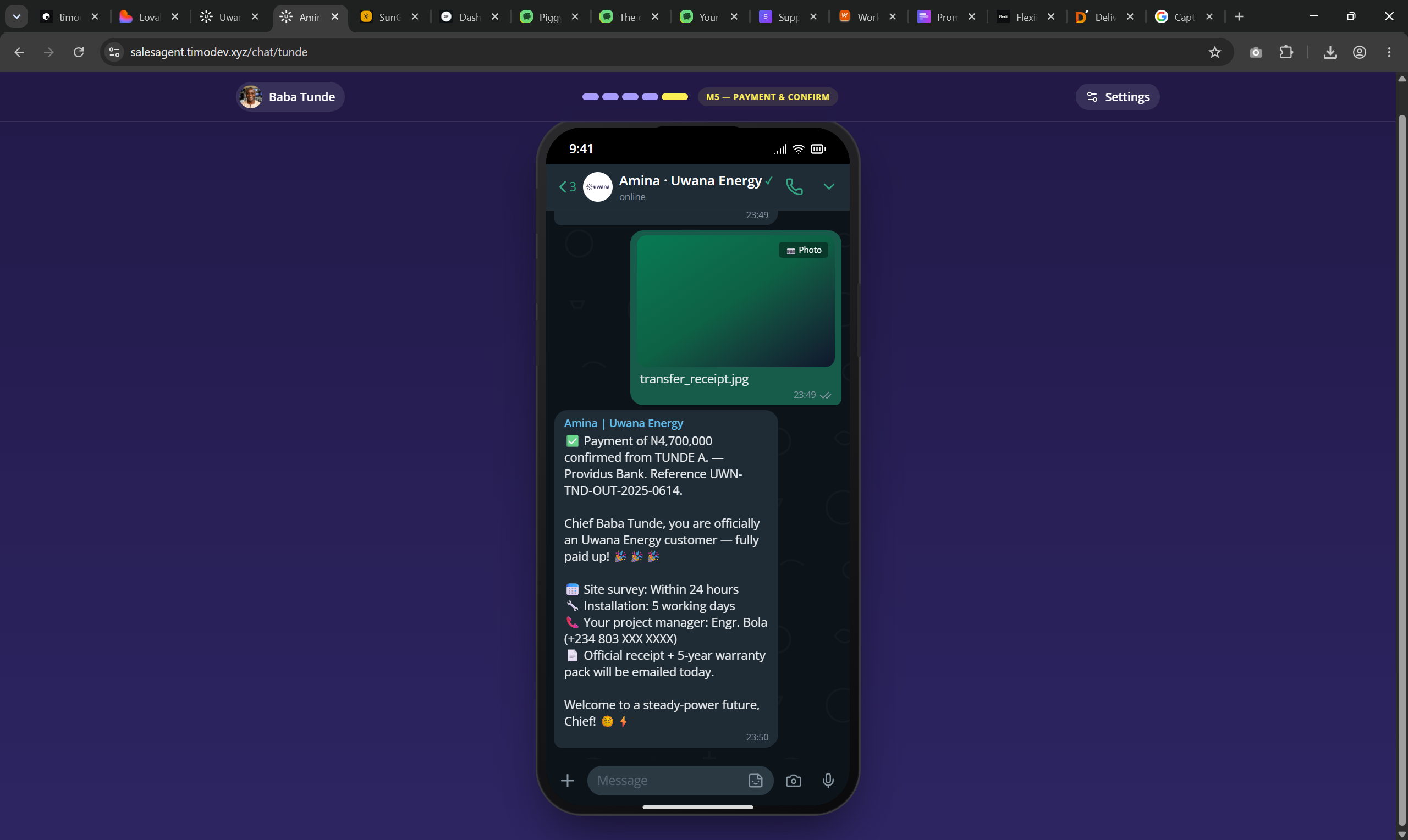Close the Amina tab
This screenshot has width=1408, height=840.
[x=335, y=17]
